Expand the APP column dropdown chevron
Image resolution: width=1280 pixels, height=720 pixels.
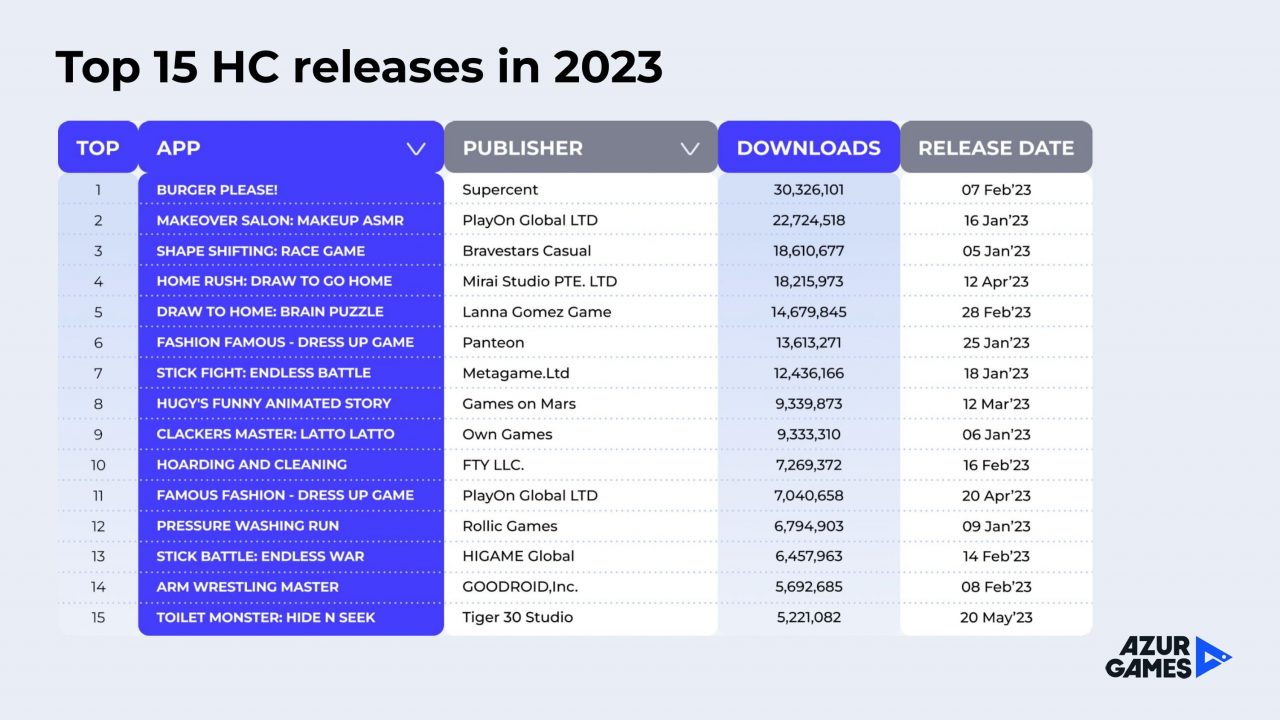[416, 149]
